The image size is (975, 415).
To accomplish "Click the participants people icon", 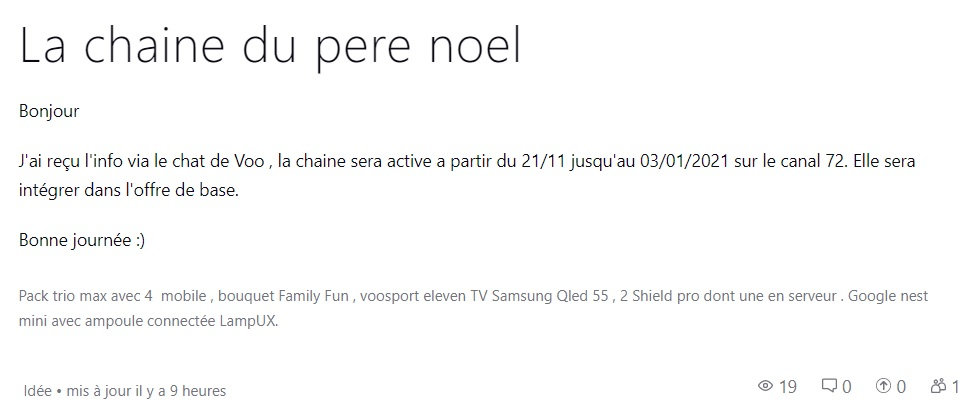I will point(938,386).
